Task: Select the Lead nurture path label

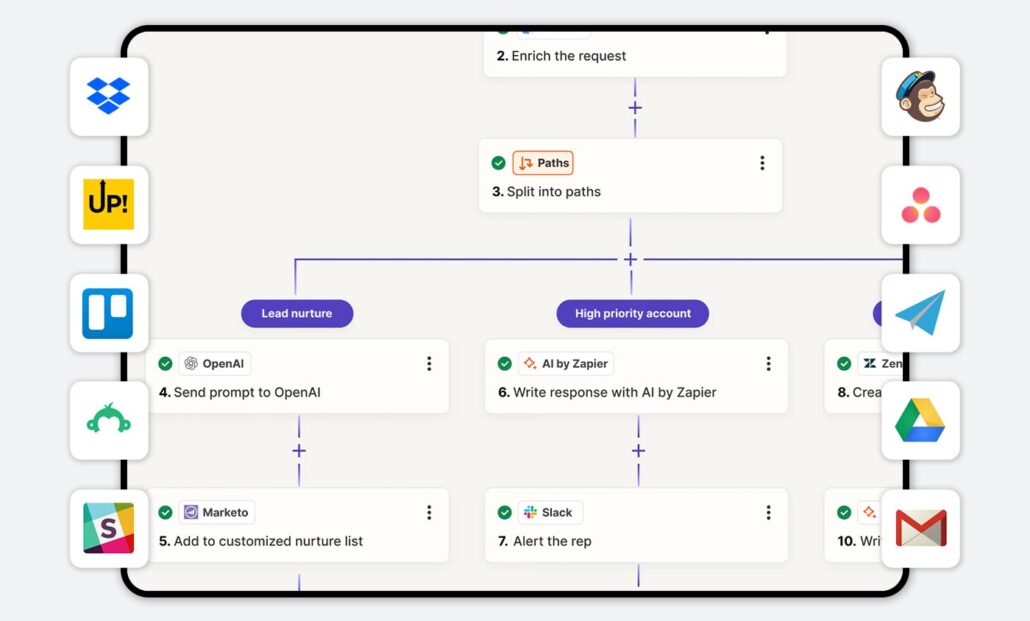Action: [x=297, y=313]
